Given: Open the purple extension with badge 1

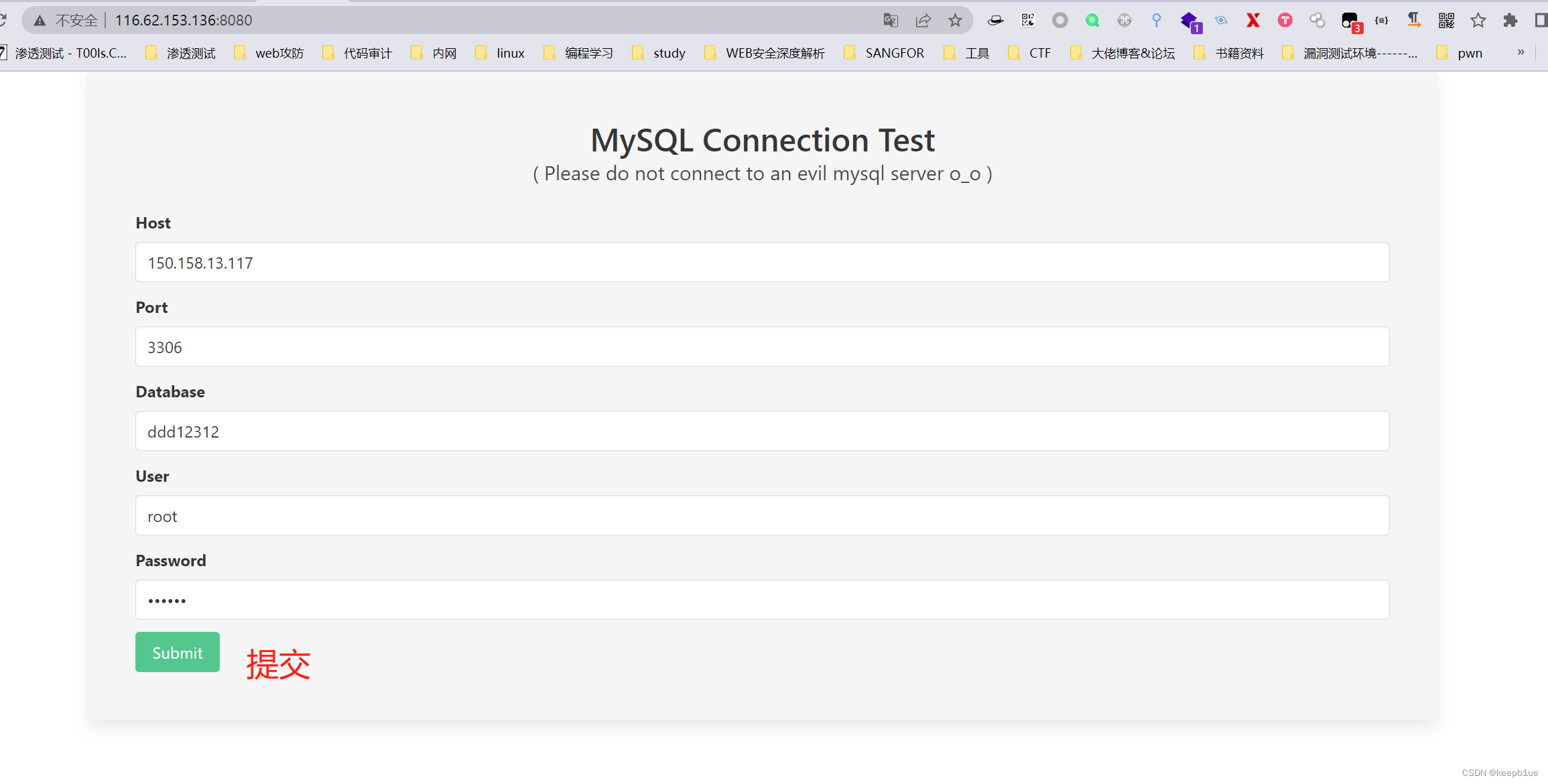Looking at the screenshot, I should pos(1189,21).
